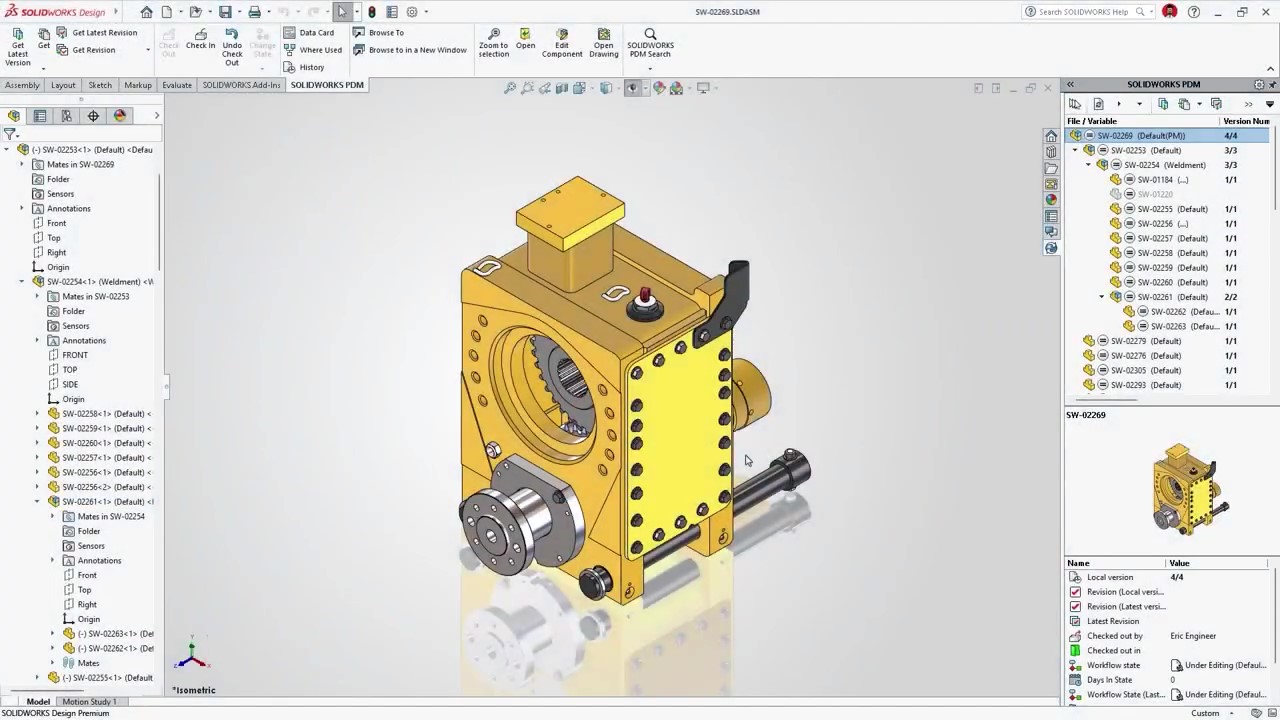This screenshot has height=720, width=1280.
Task: Open the Motion Study 1 tab
Action: click(x=89, y=701)
